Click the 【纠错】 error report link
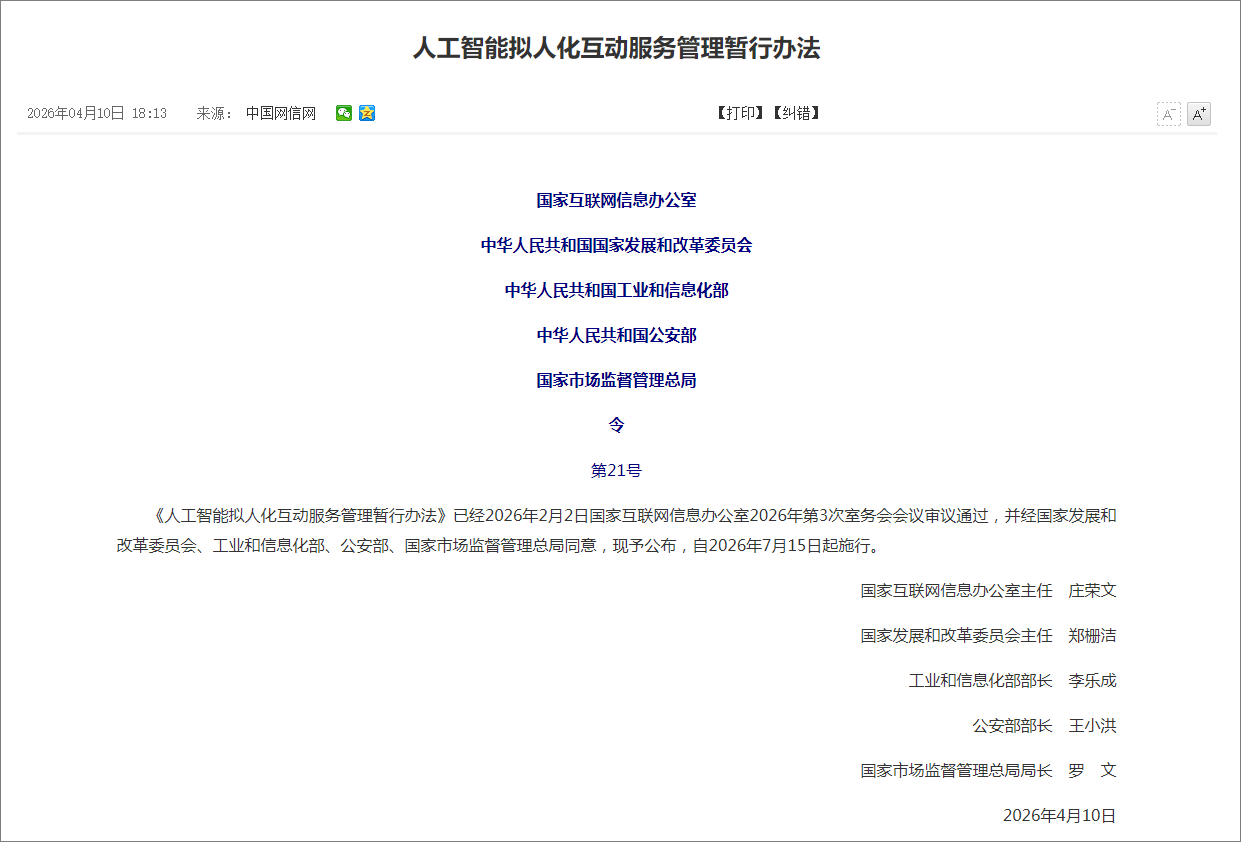 pos(795,113)
